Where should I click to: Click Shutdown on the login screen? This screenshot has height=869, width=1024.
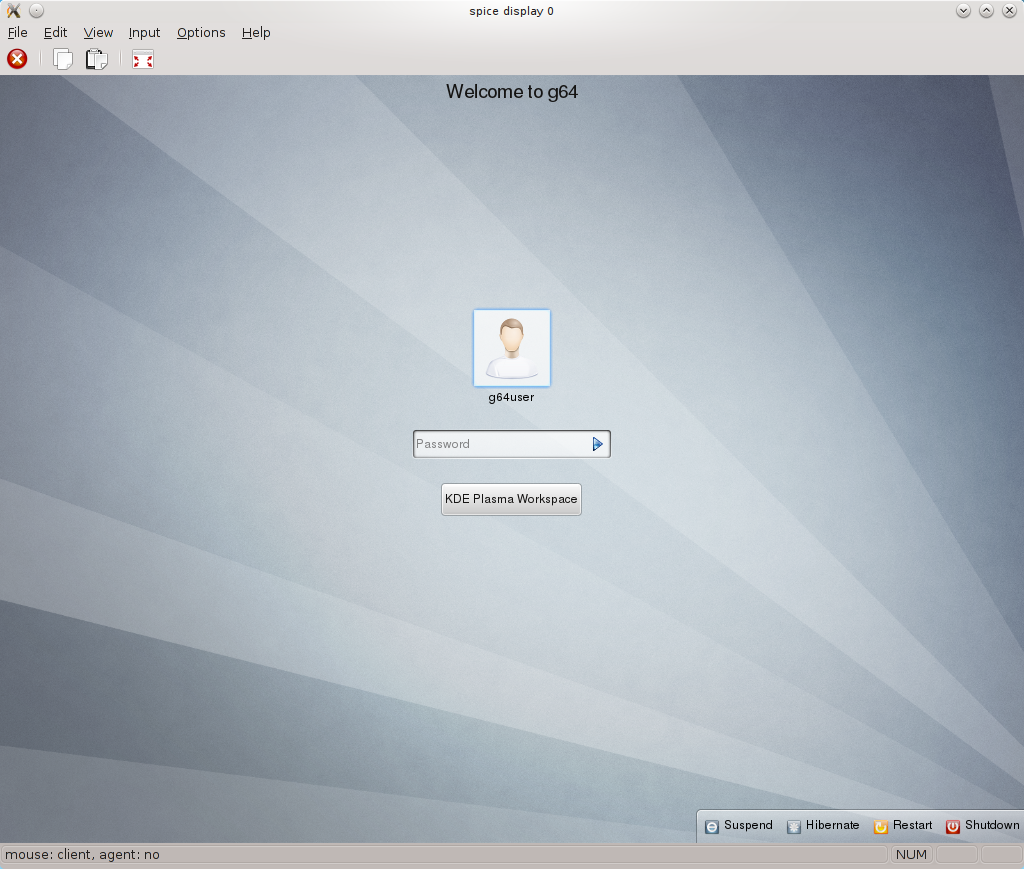[x=982, y=826]
